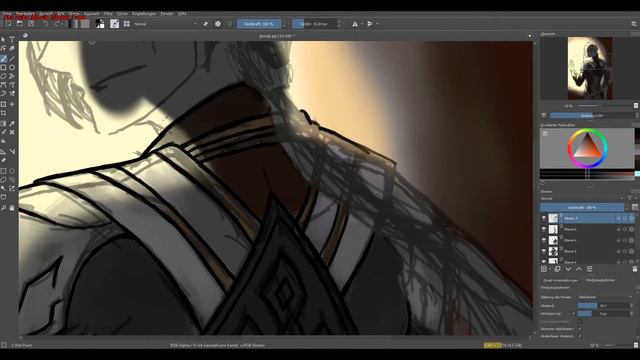Select the Color Picker eyedropper tool
This screenshot has height=360, width=640.
point(12,123)
